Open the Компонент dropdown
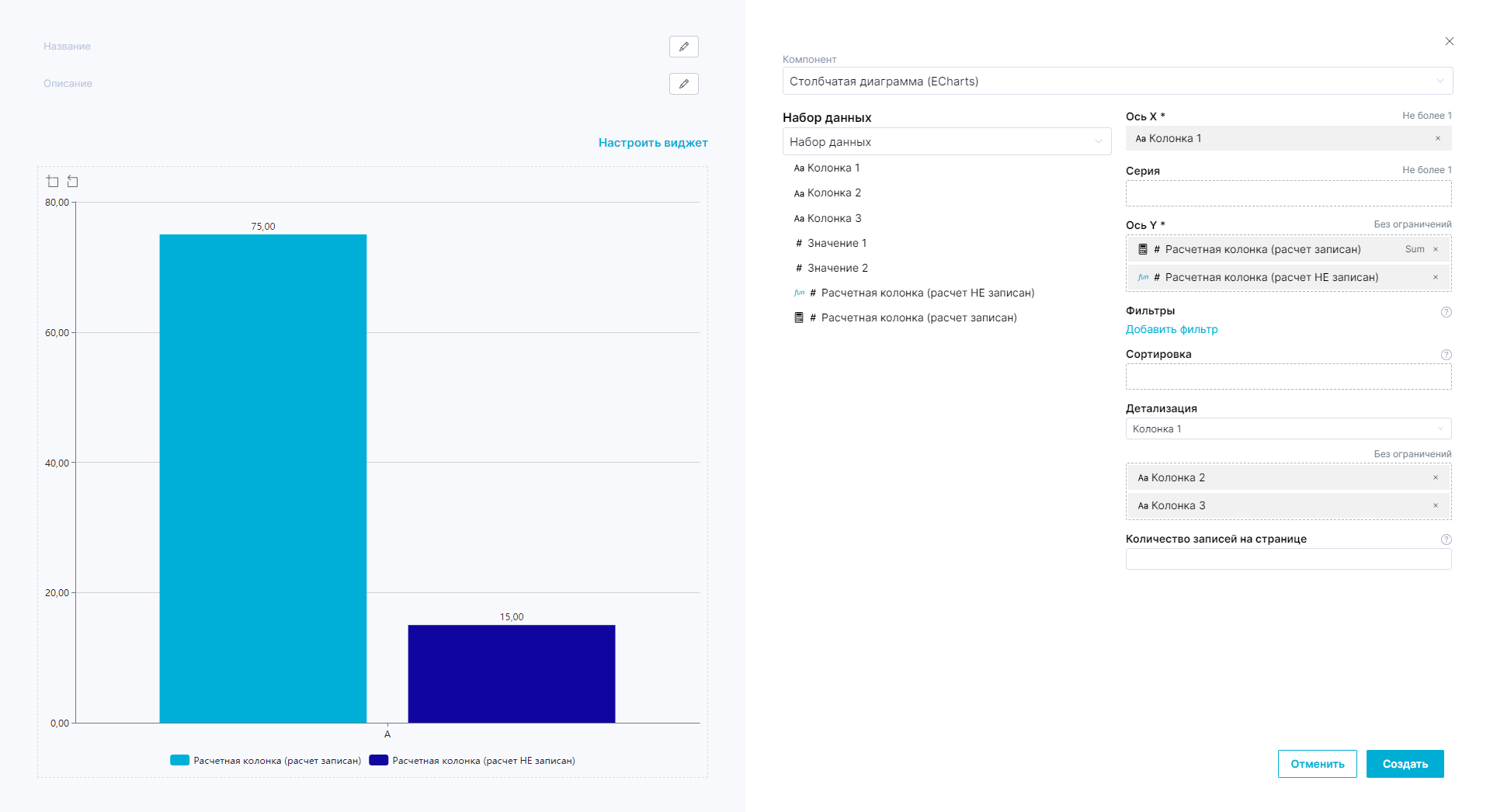The height and width of the screenshot is (812, 1490). pos(1117,82)
